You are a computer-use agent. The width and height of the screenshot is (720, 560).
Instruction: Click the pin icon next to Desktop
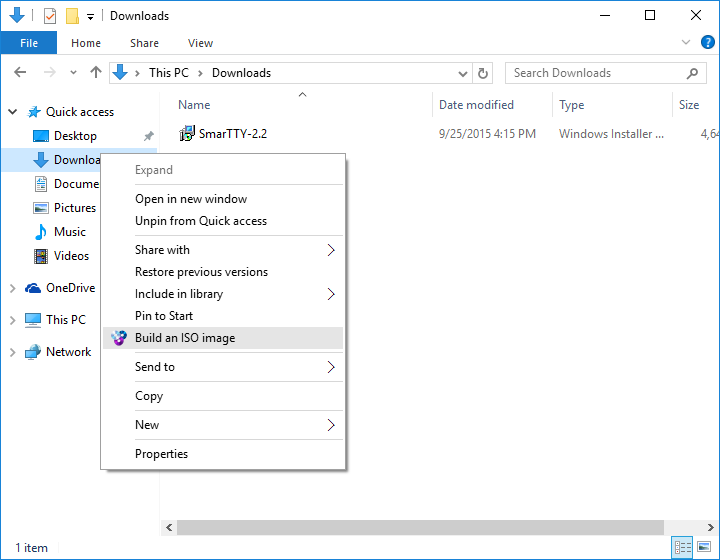click(148, 136)
